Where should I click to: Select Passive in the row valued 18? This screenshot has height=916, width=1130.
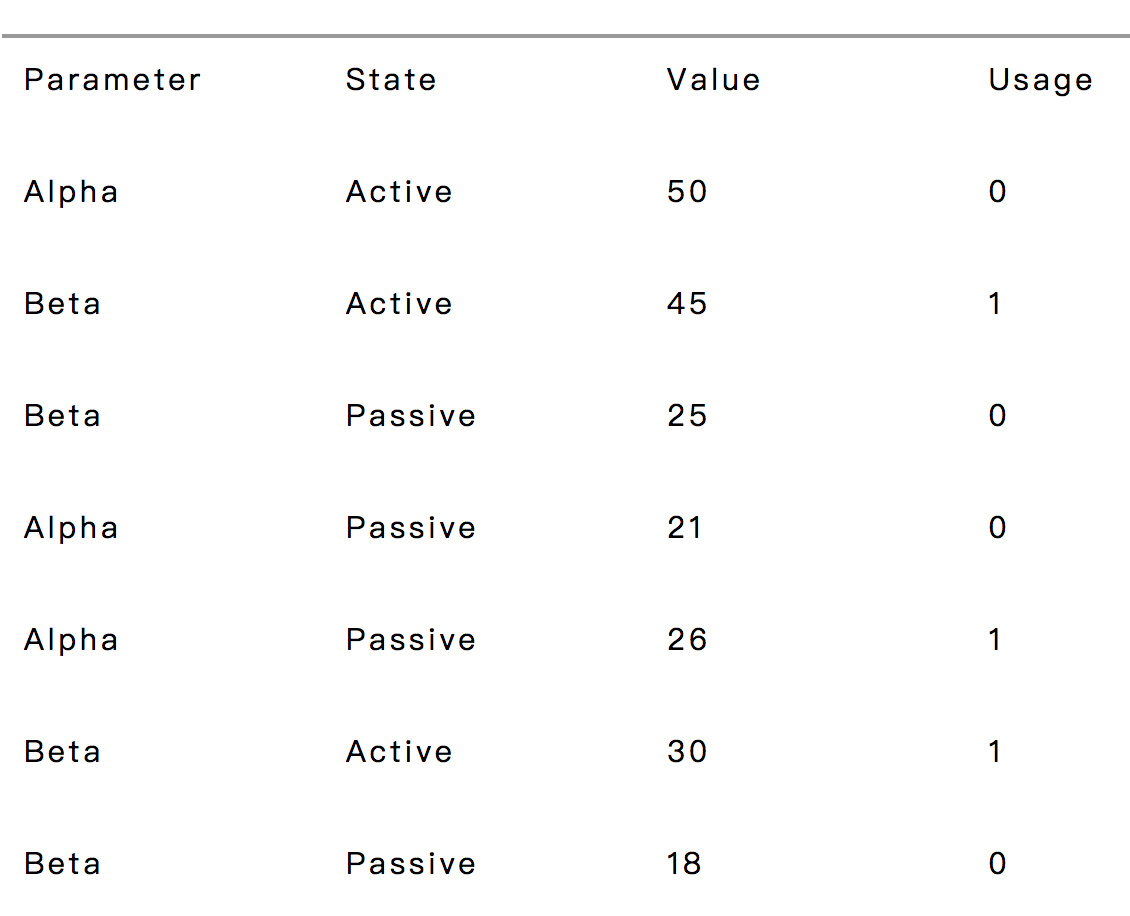click(411, 864)
